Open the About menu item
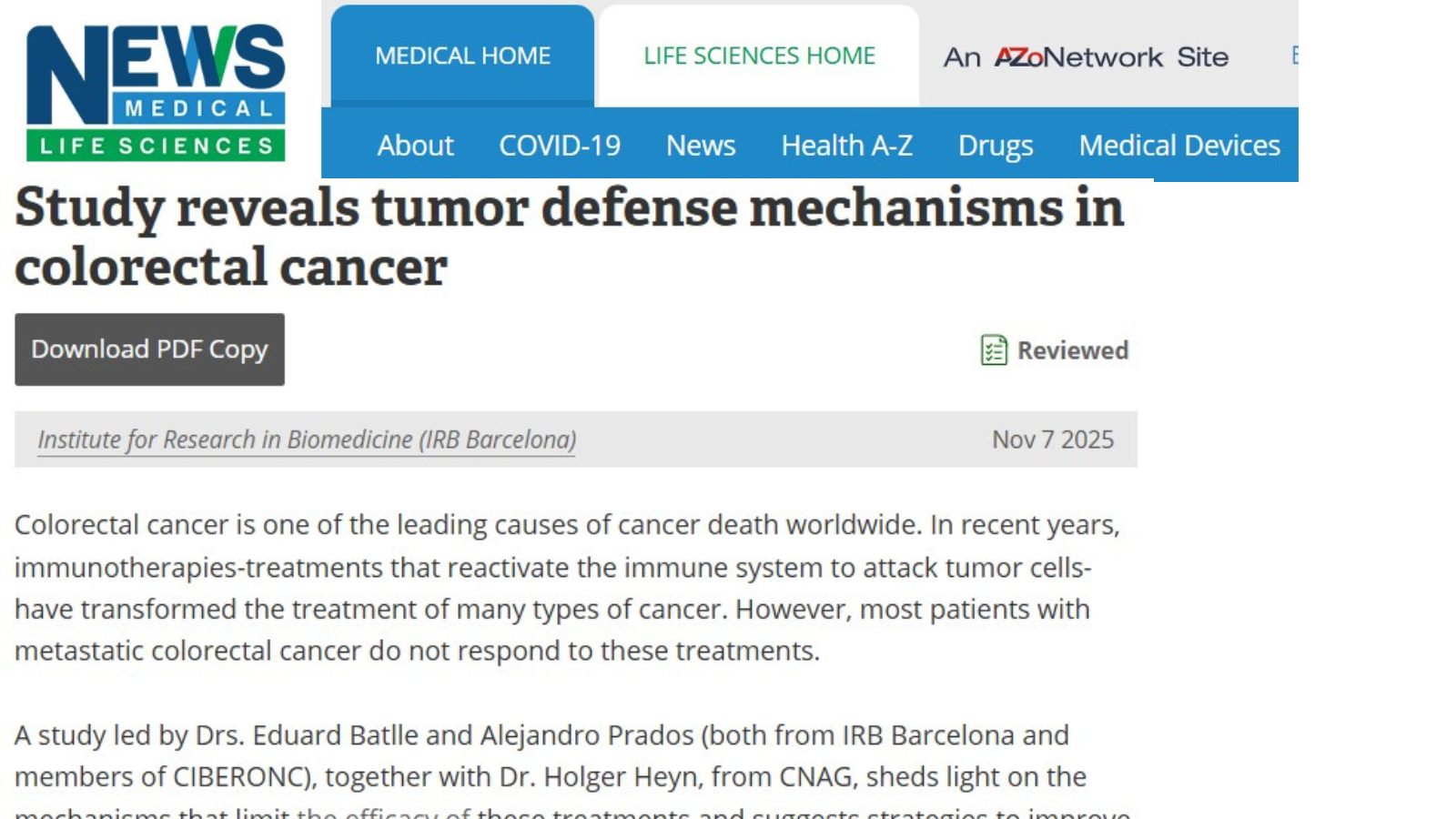The height and width of the screenshot is (819, 1456). (415, 146)
